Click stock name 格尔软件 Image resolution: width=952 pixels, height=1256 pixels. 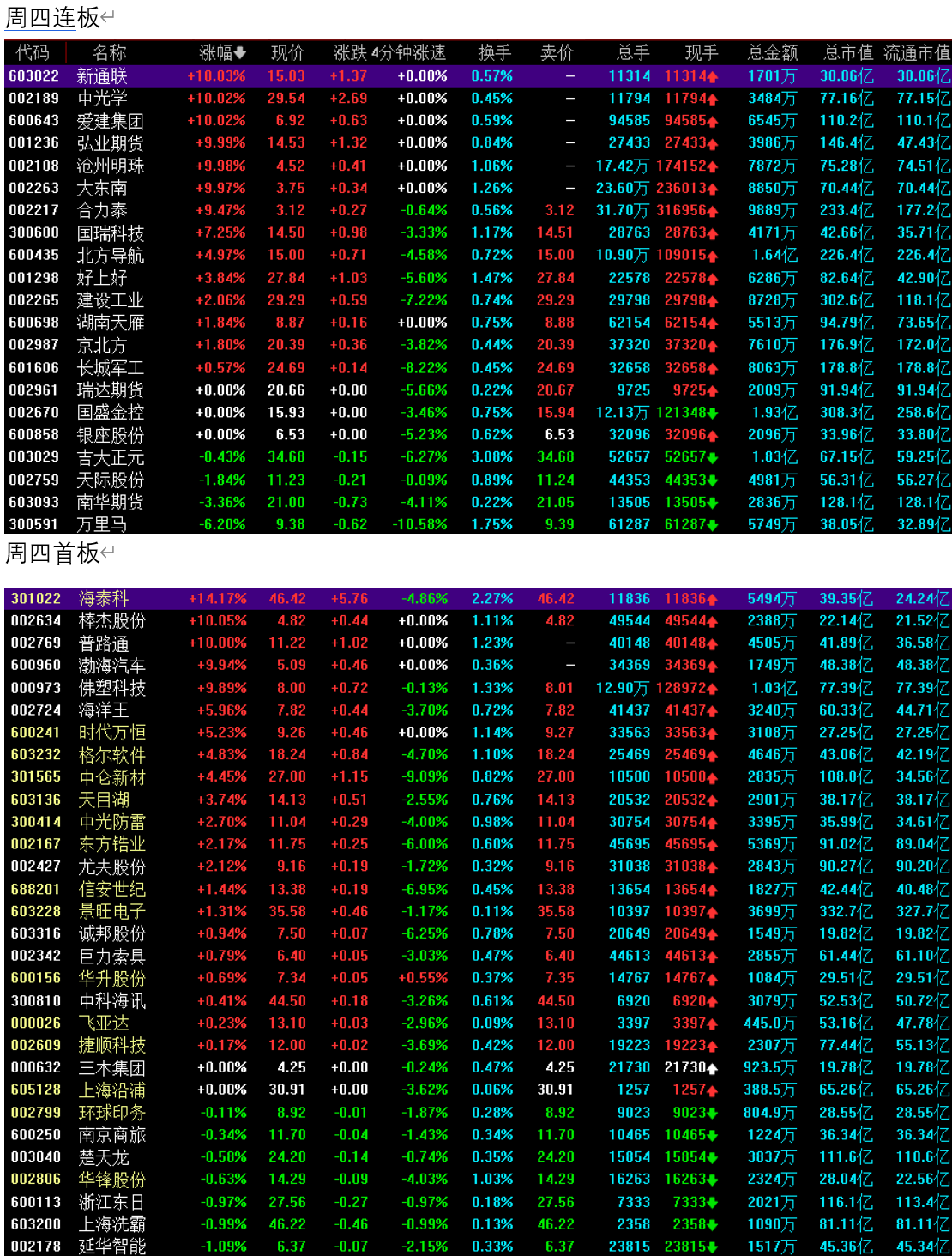(111, 755)
